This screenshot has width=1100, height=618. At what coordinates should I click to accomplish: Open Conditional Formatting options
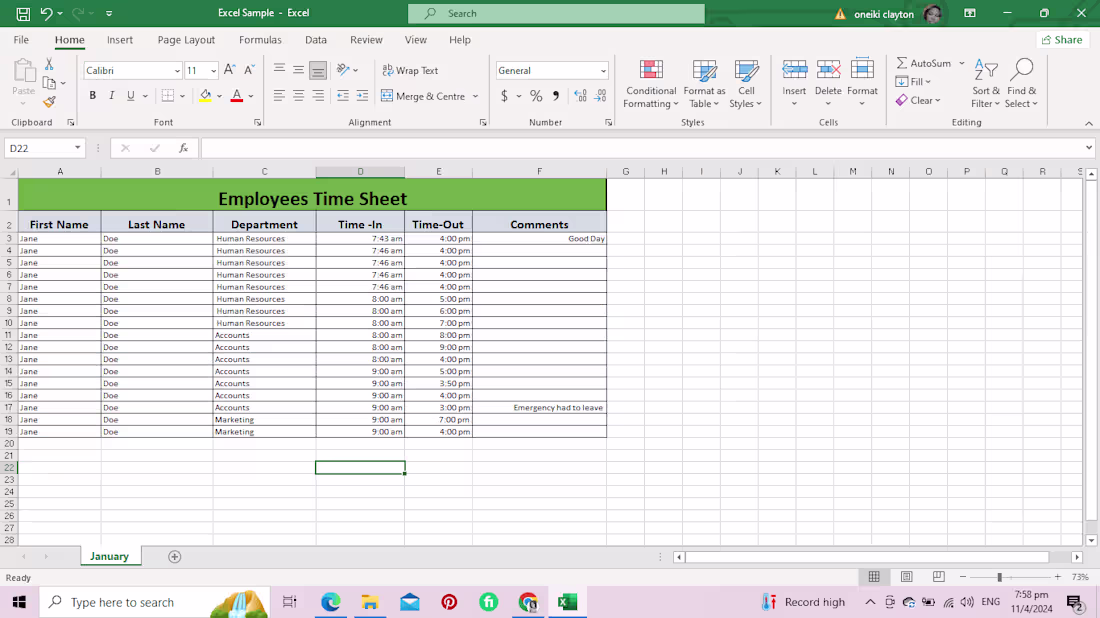[x=651, y=84]
